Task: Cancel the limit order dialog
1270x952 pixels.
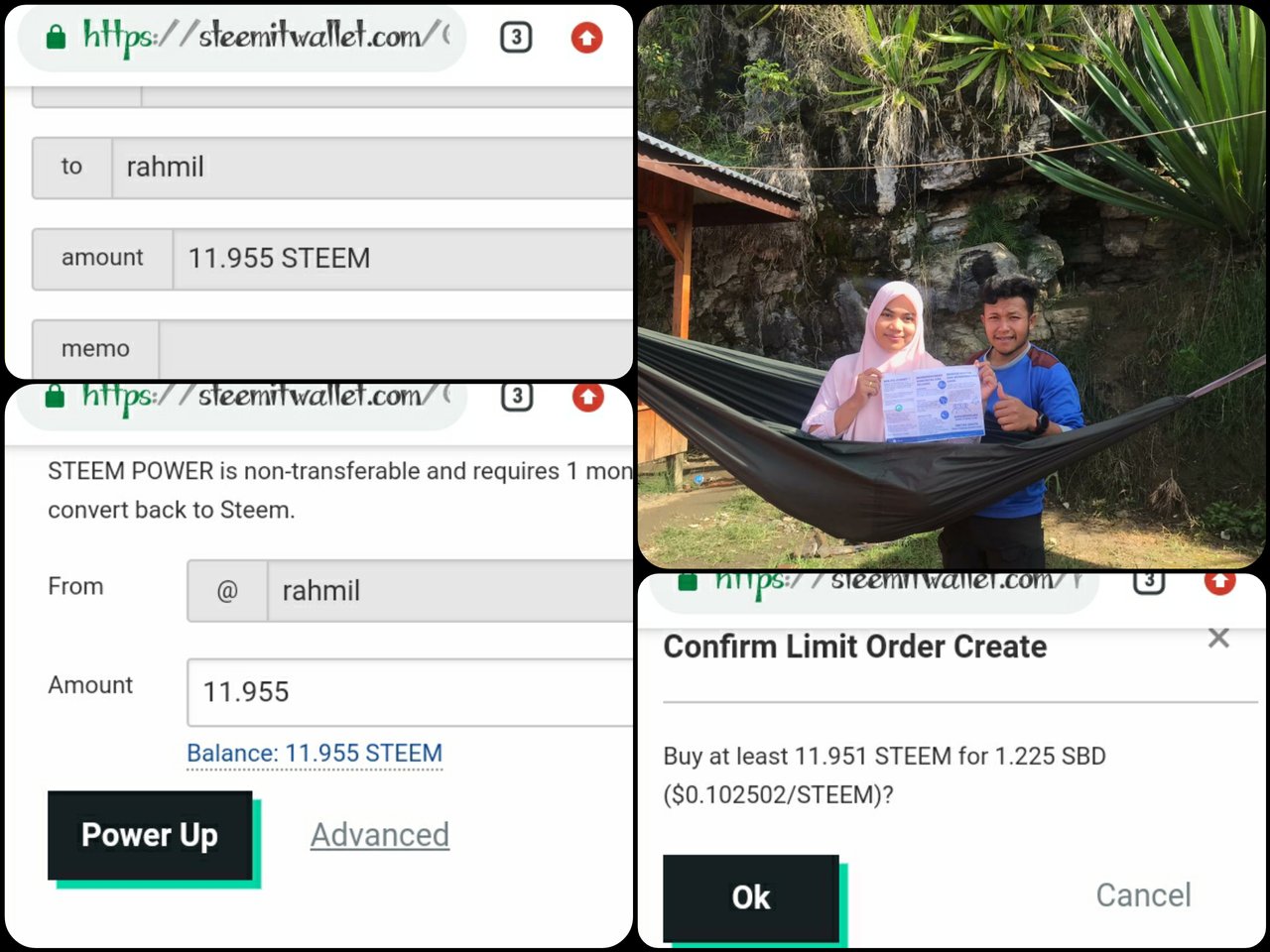Action: click(x=1143, y=895)
